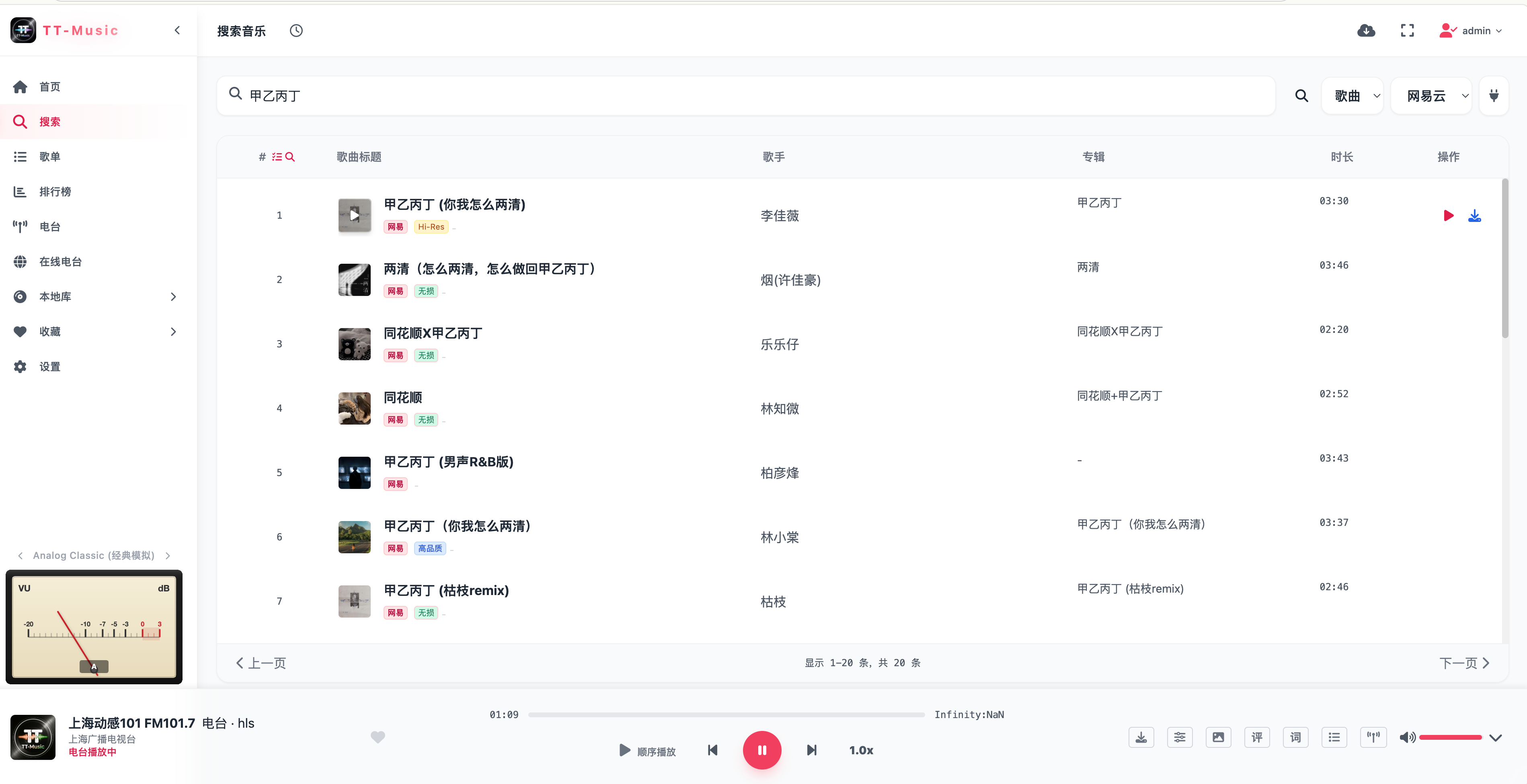1527x784 pixels.
Task: Click the 甲乙丙丁 search input field
Action: click(746, 95)
